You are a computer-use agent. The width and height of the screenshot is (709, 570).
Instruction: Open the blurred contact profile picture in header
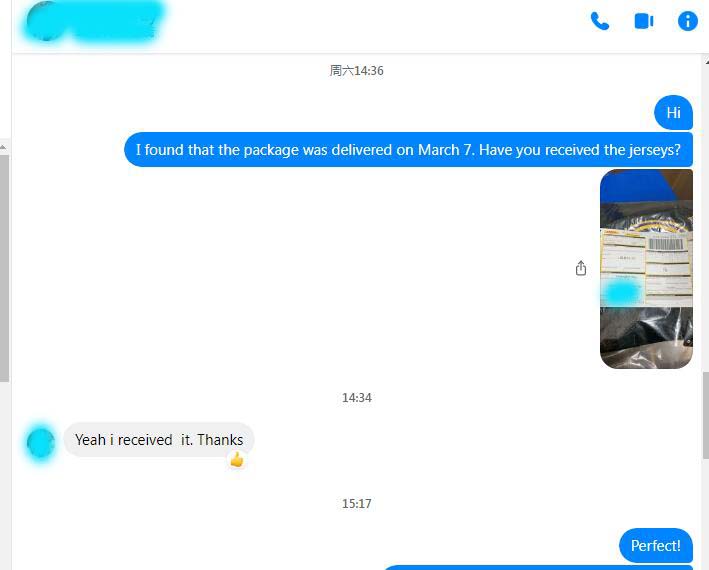click(x=45, y=21)
